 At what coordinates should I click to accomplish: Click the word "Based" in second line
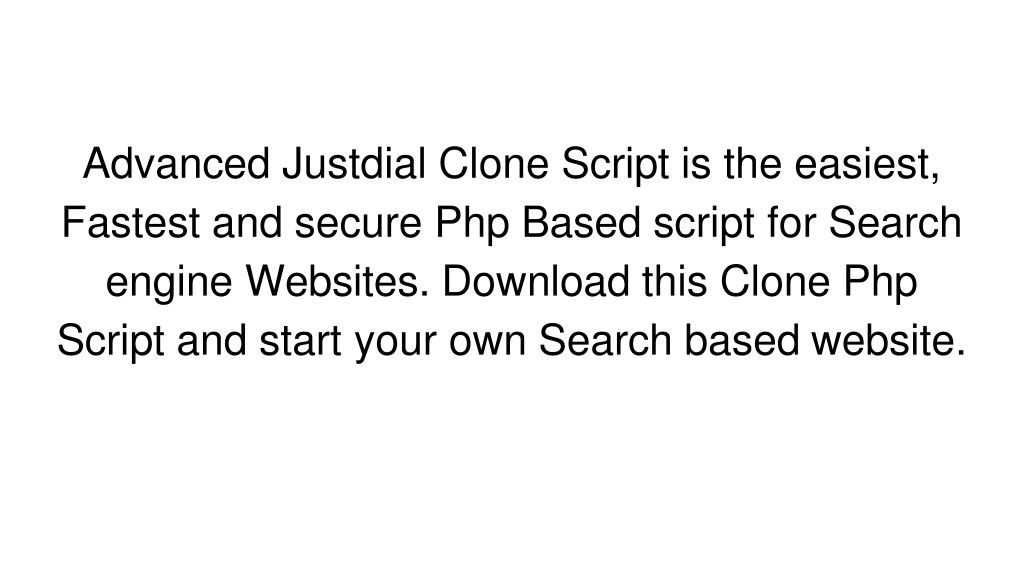coord(581,223)
